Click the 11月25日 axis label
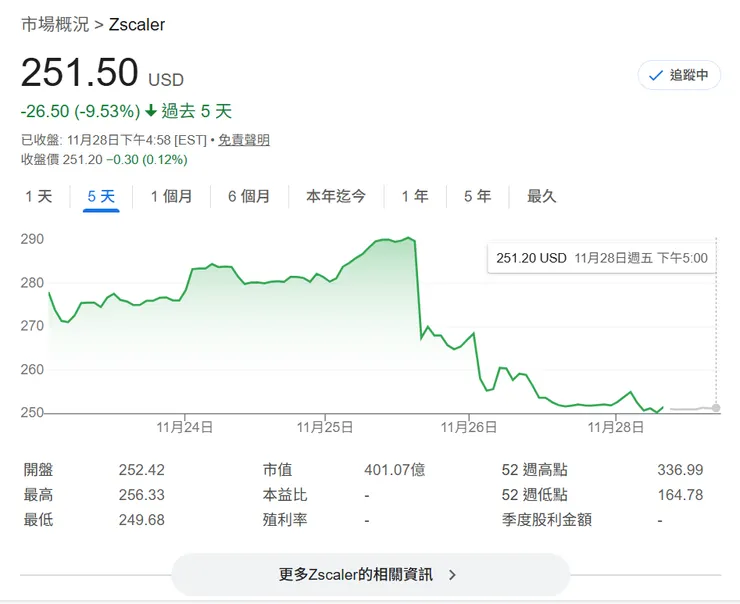 pyautogui.click(x=325, y=428)
